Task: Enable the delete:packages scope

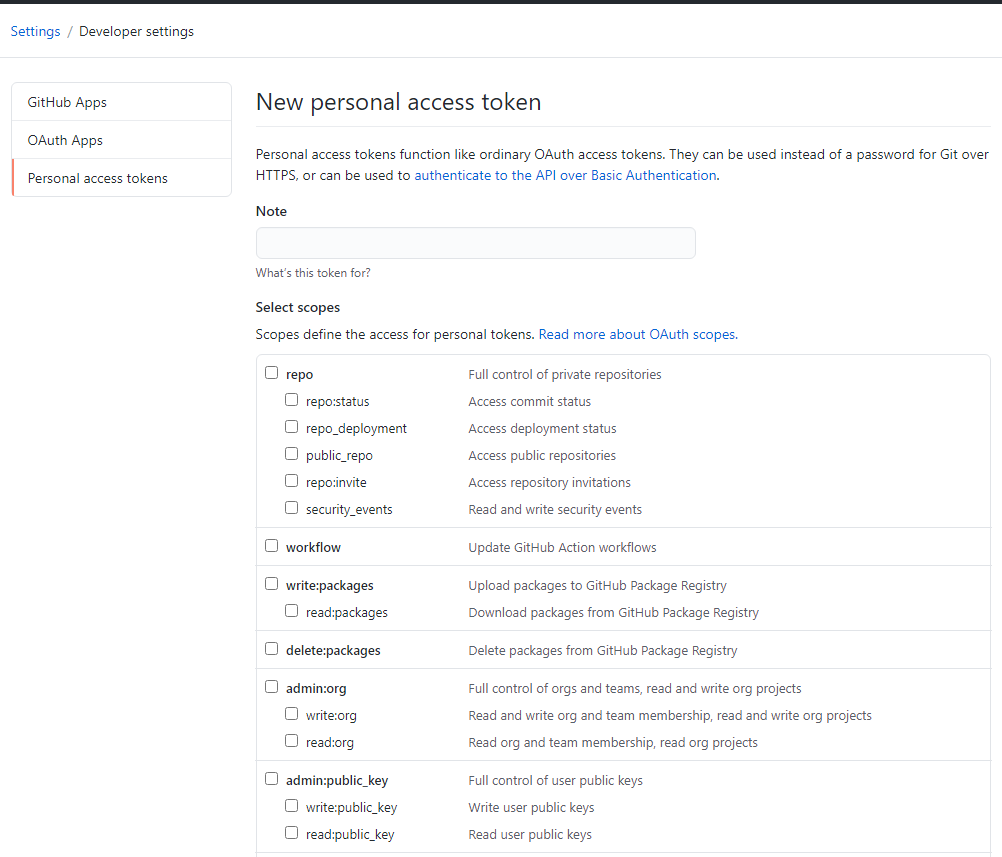Action: [271, 648]
